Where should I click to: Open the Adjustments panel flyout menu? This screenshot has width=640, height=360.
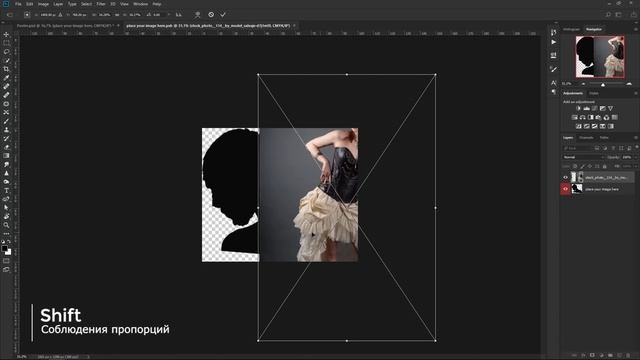636,93
